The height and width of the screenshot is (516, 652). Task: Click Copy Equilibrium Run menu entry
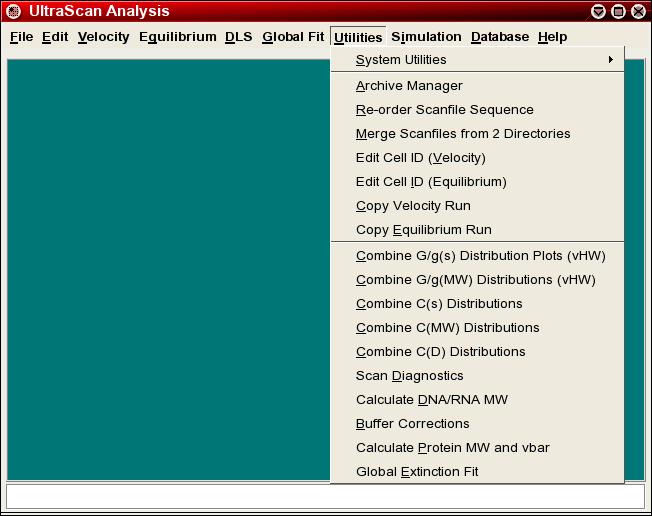tap(423, 230)
